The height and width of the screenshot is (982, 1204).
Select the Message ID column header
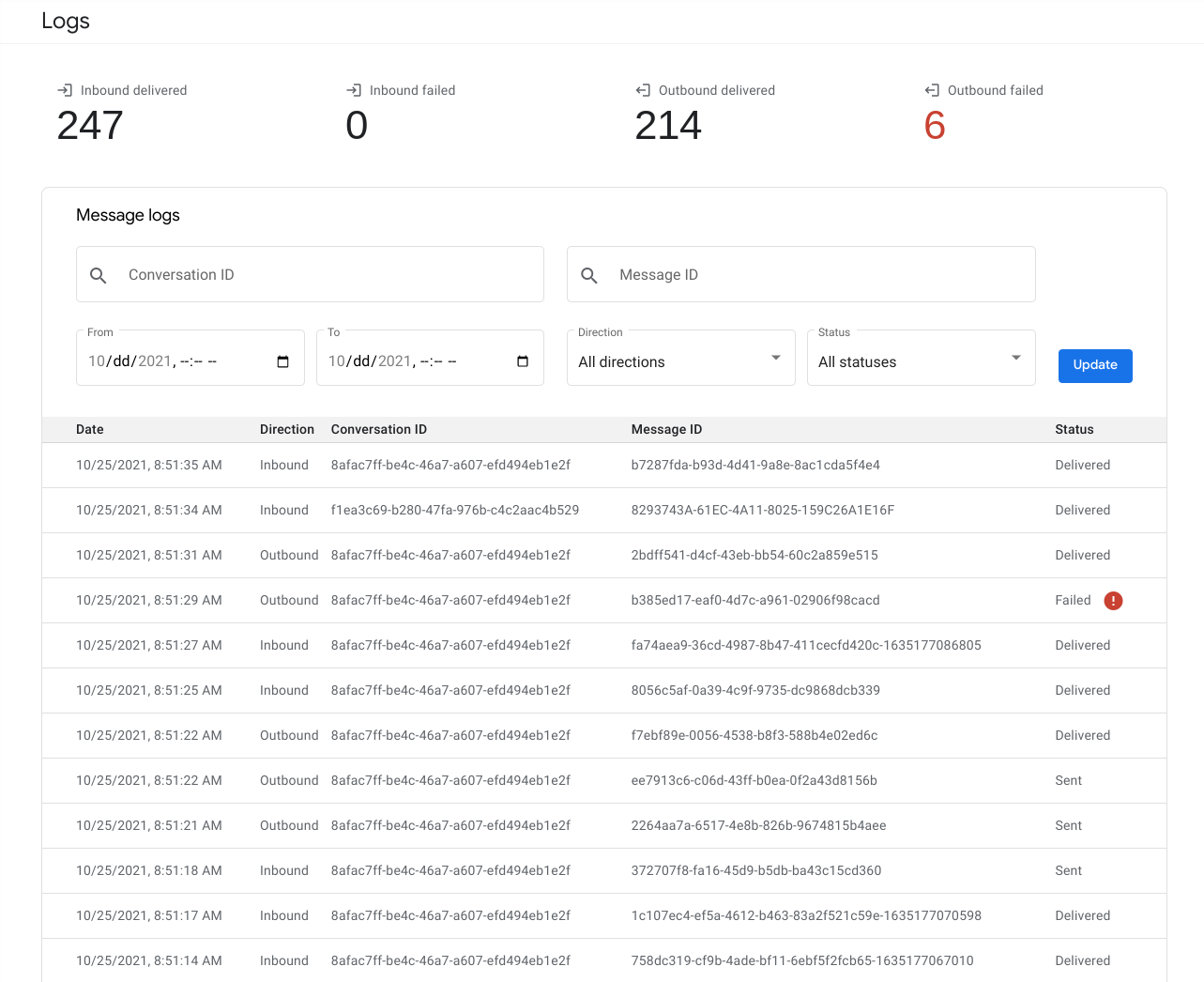click(667, 429)
